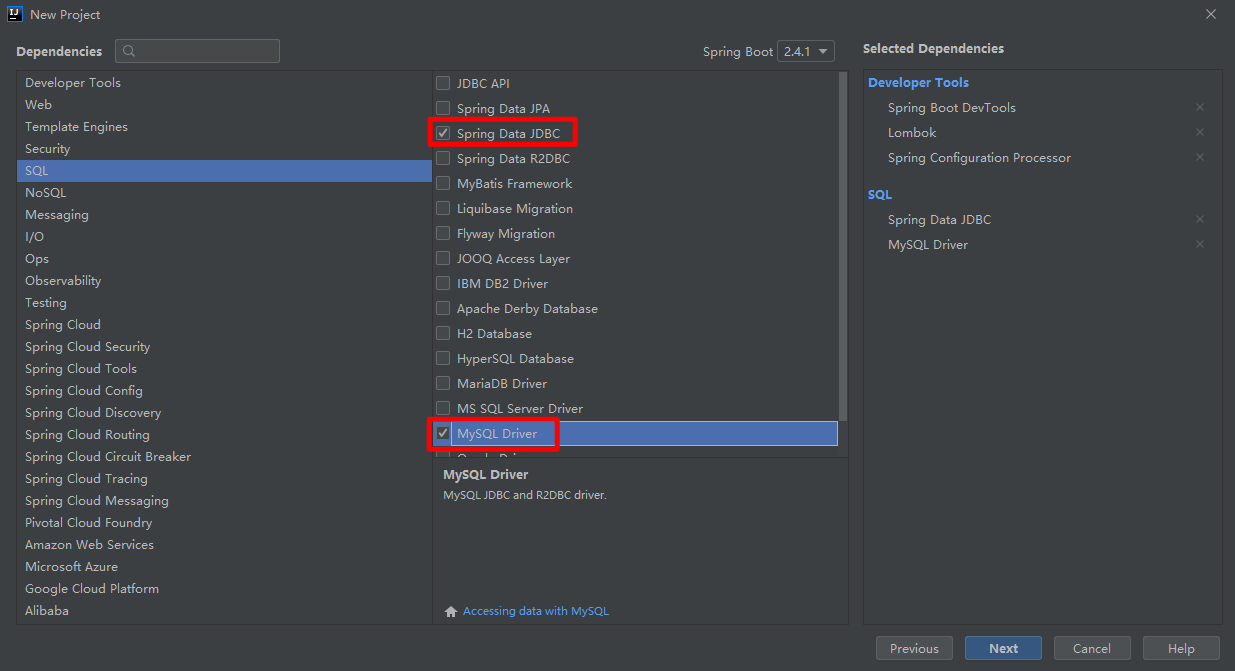Viewport: 1235px width, 671px height.
Task: Cancel the new project wizard
Action: (x=1092, y=648)
